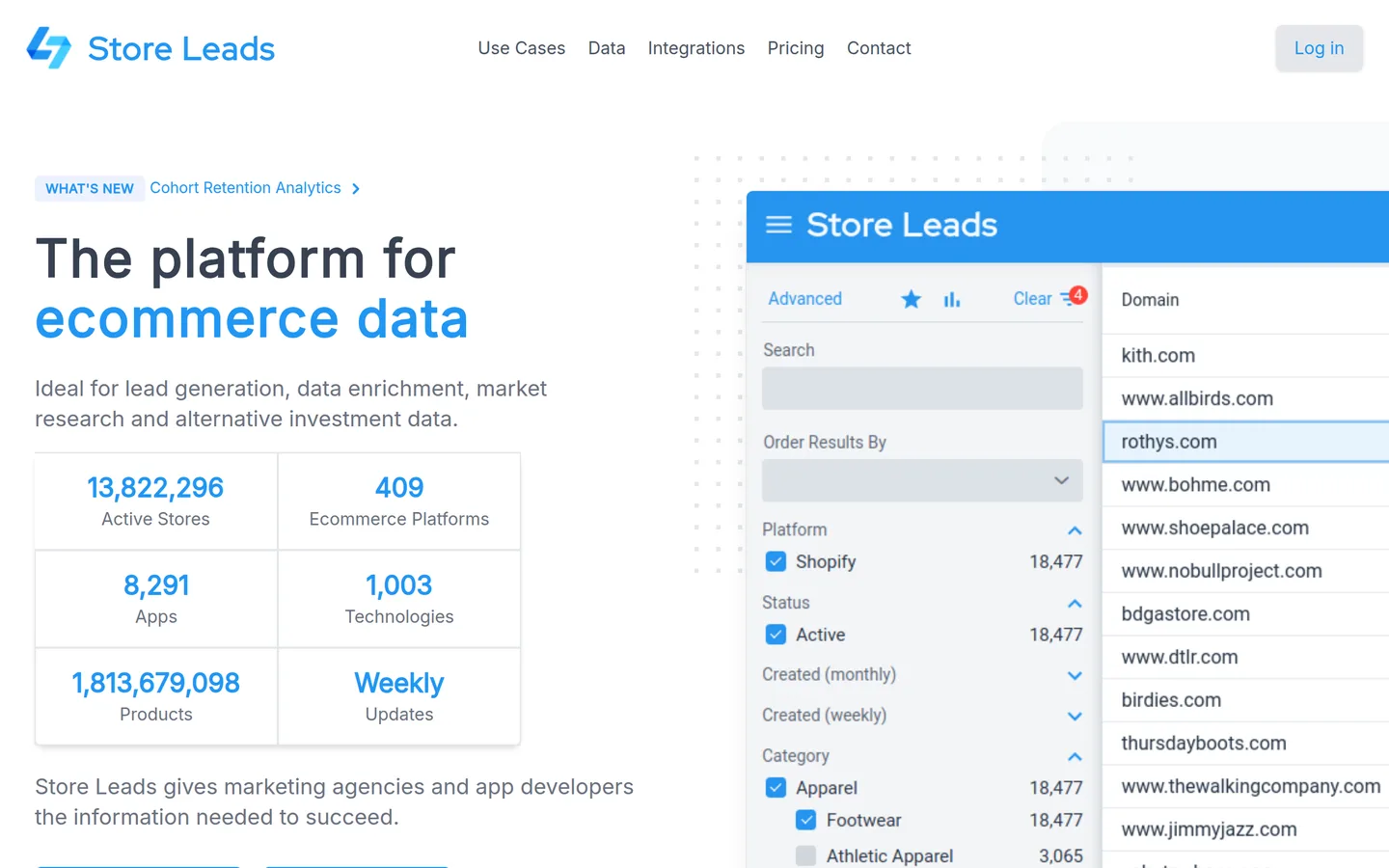The image size is (1389, 868).
Task: Select the birdies.com row
Action: (x=1245, y=700)
